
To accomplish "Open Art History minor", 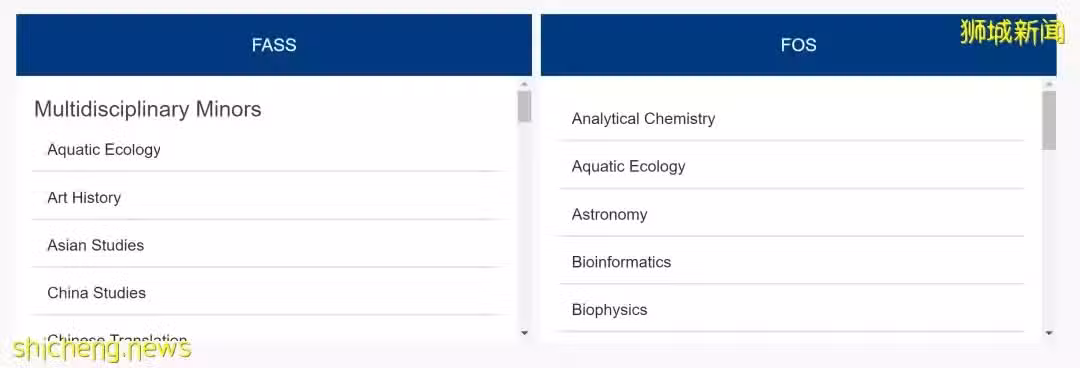I will [x=269, y=198].
